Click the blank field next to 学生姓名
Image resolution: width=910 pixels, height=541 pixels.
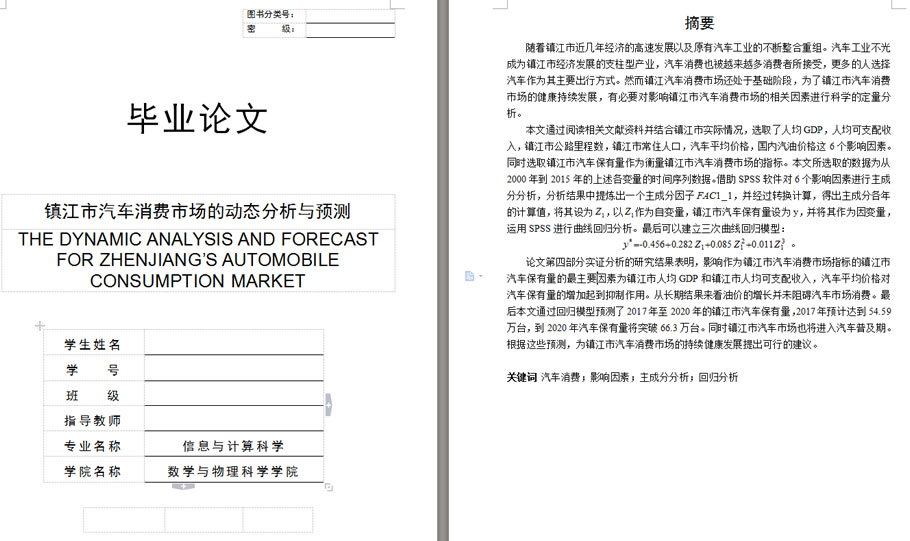(x=234, y=344)
